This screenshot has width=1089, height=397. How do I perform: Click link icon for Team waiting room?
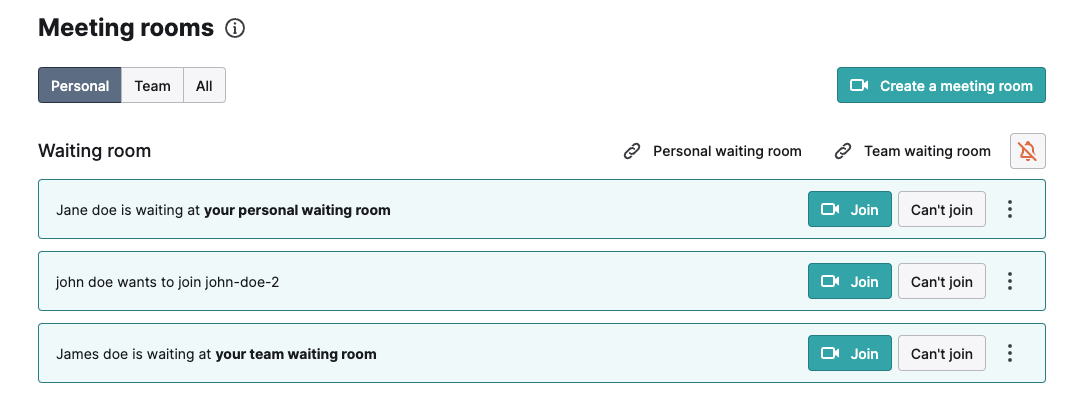click(842, 151)
